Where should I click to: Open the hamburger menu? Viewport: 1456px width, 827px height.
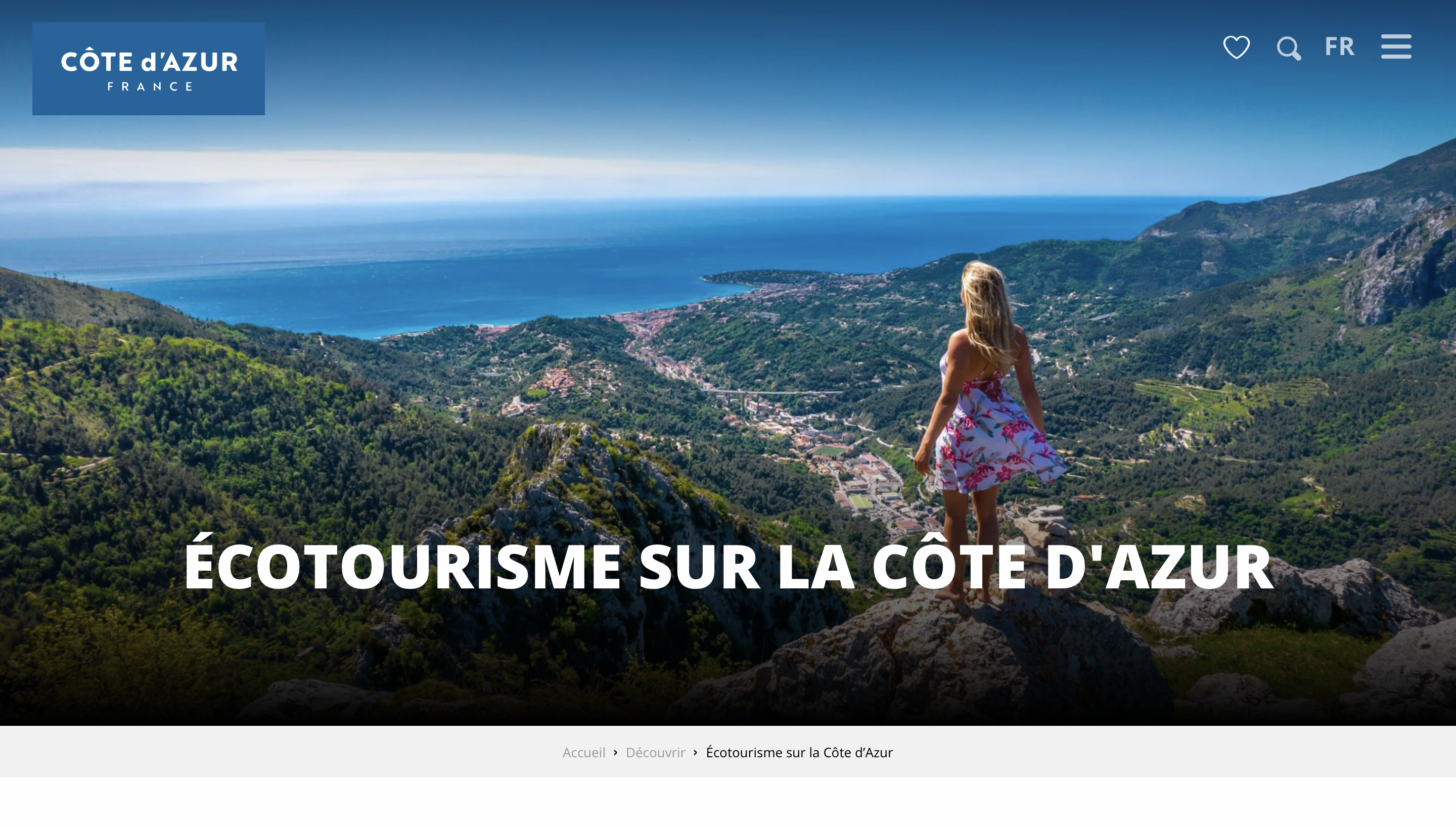(x=1396, y=47)
